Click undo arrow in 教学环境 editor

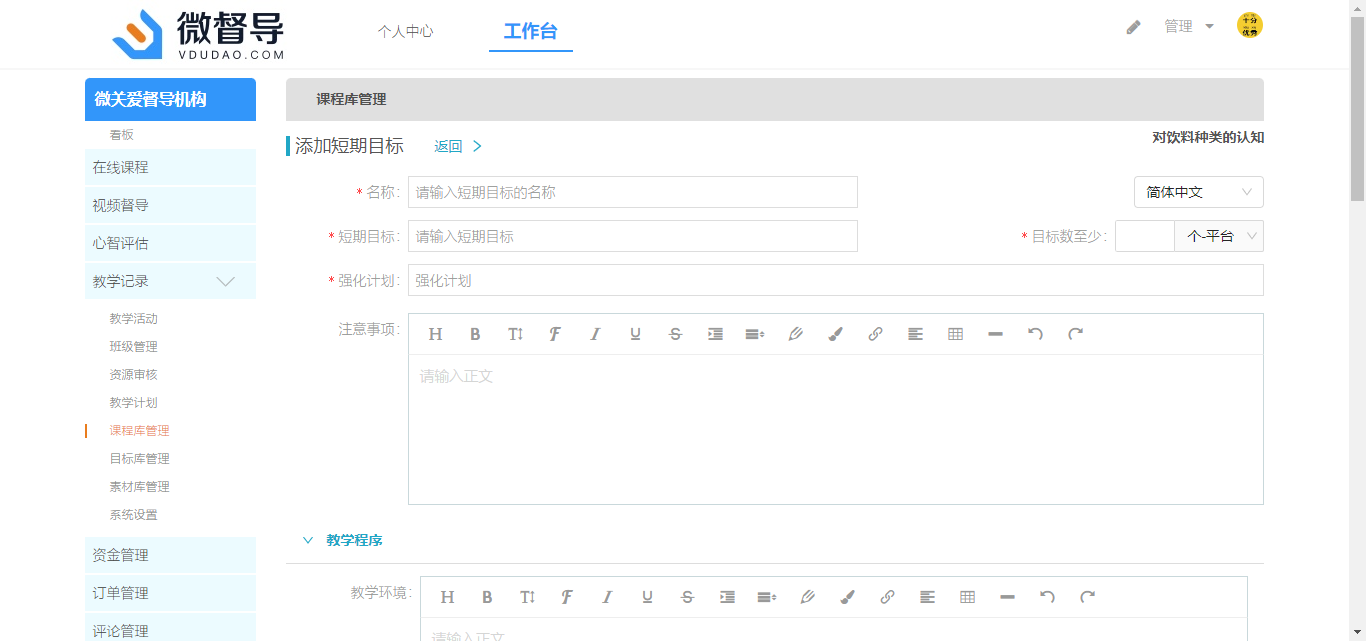point(1047,597)
